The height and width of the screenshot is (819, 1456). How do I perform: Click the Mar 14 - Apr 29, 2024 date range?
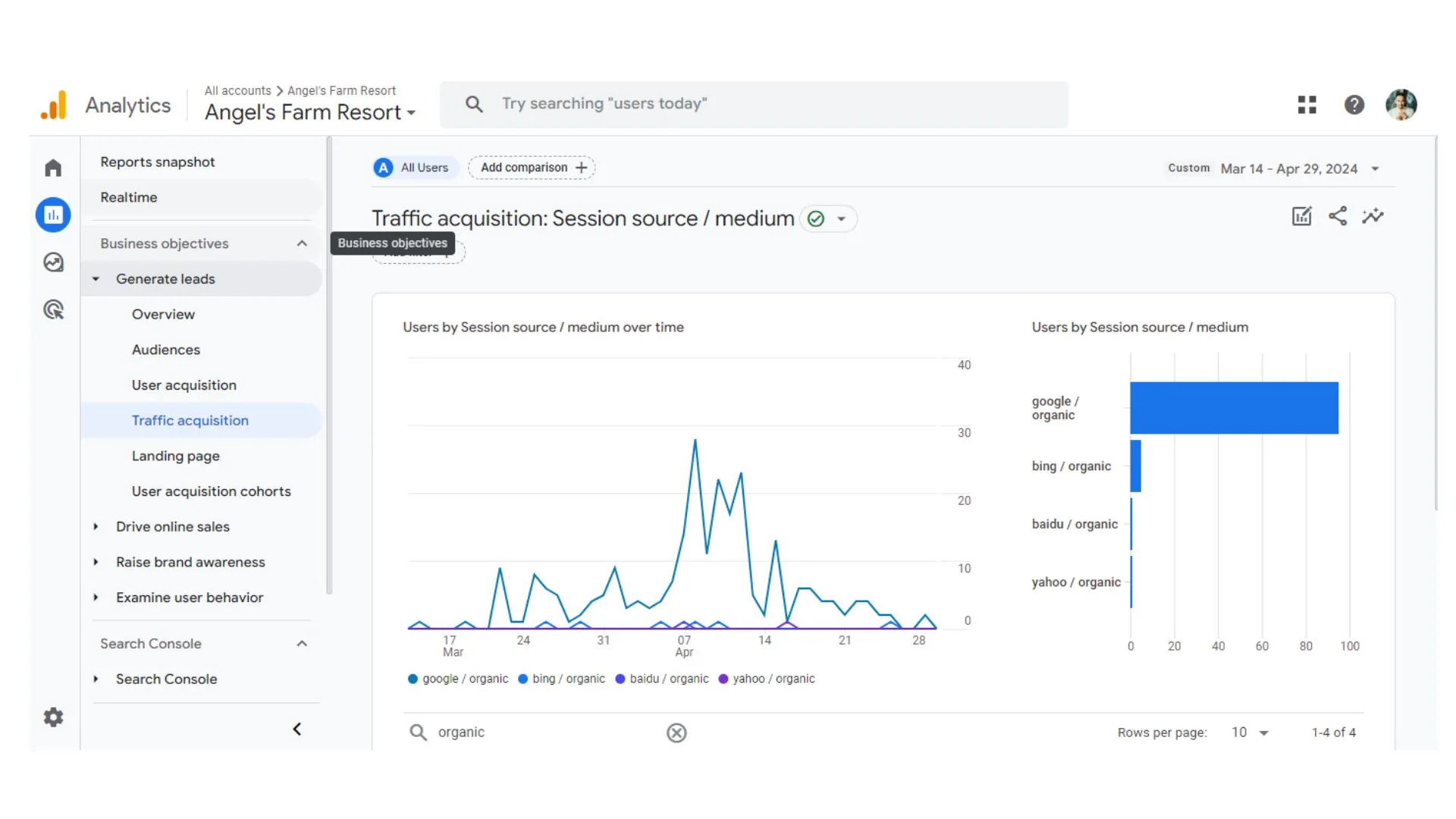pyautogui.click(x=1288, y=169)
